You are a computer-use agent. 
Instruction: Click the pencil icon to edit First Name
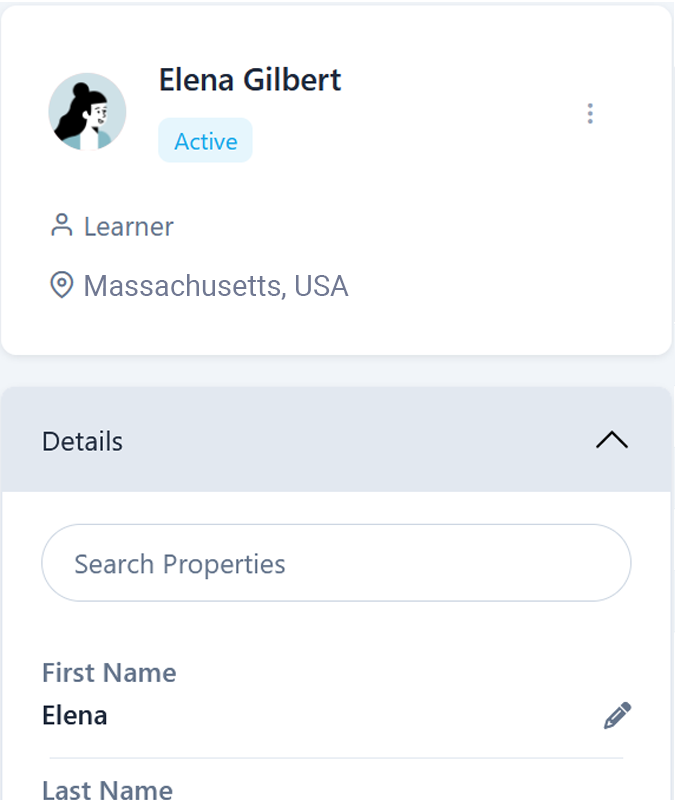(618, 716)
